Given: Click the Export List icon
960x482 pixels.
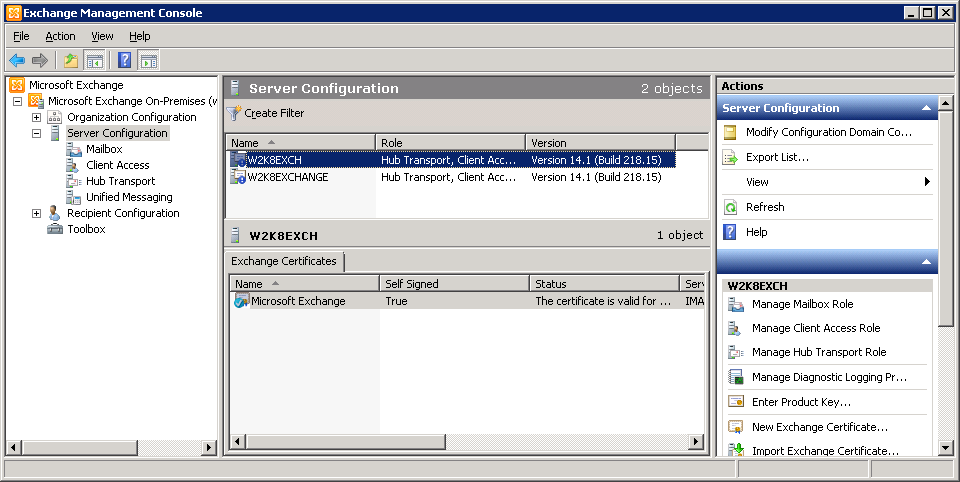Looking at the screenshot, I should [x=730, y=158].
